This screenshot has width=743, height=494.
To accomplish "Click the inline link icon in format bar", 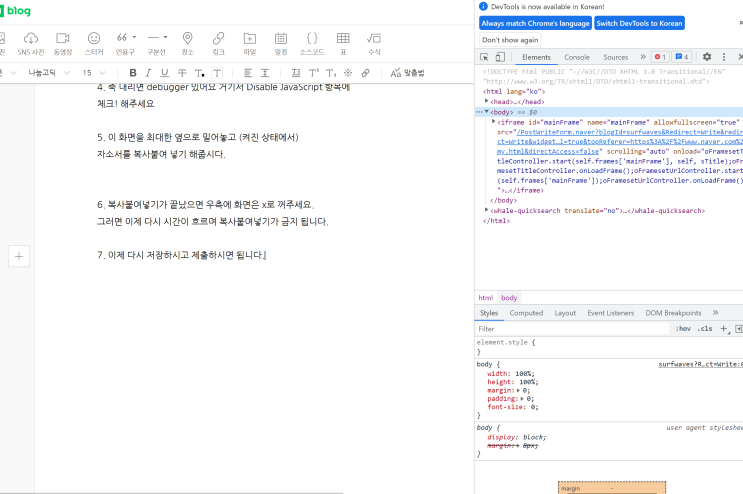I will (365, 72).
